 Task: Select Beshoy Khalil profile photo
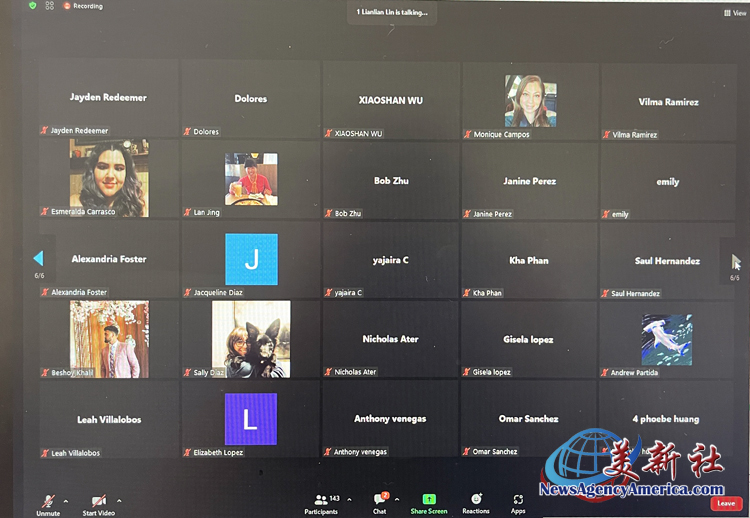[109, 339]
